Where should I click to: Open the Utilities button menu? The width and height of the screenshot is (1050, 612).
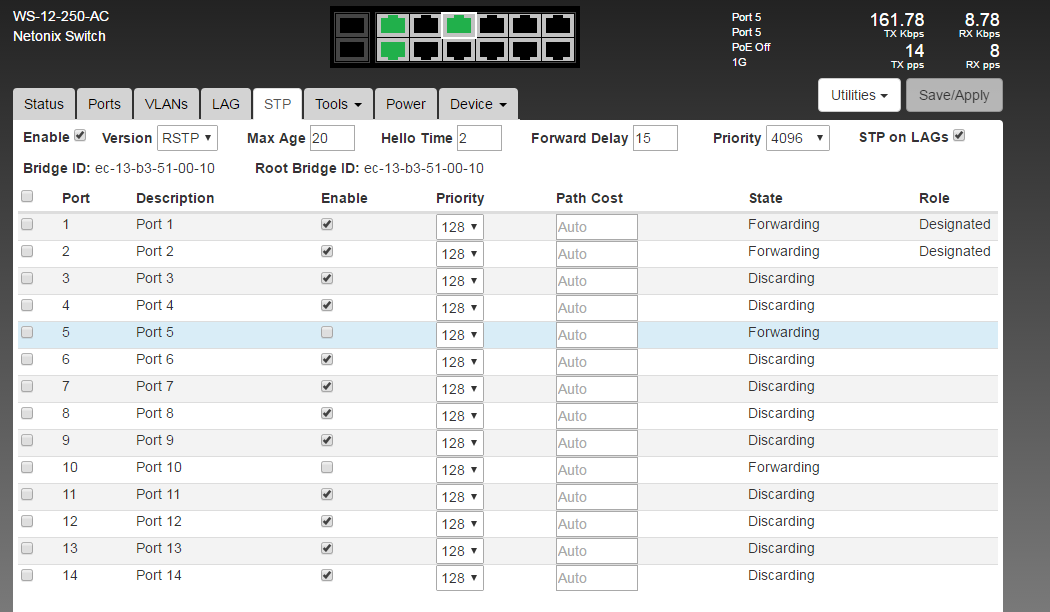coord(859,95)
